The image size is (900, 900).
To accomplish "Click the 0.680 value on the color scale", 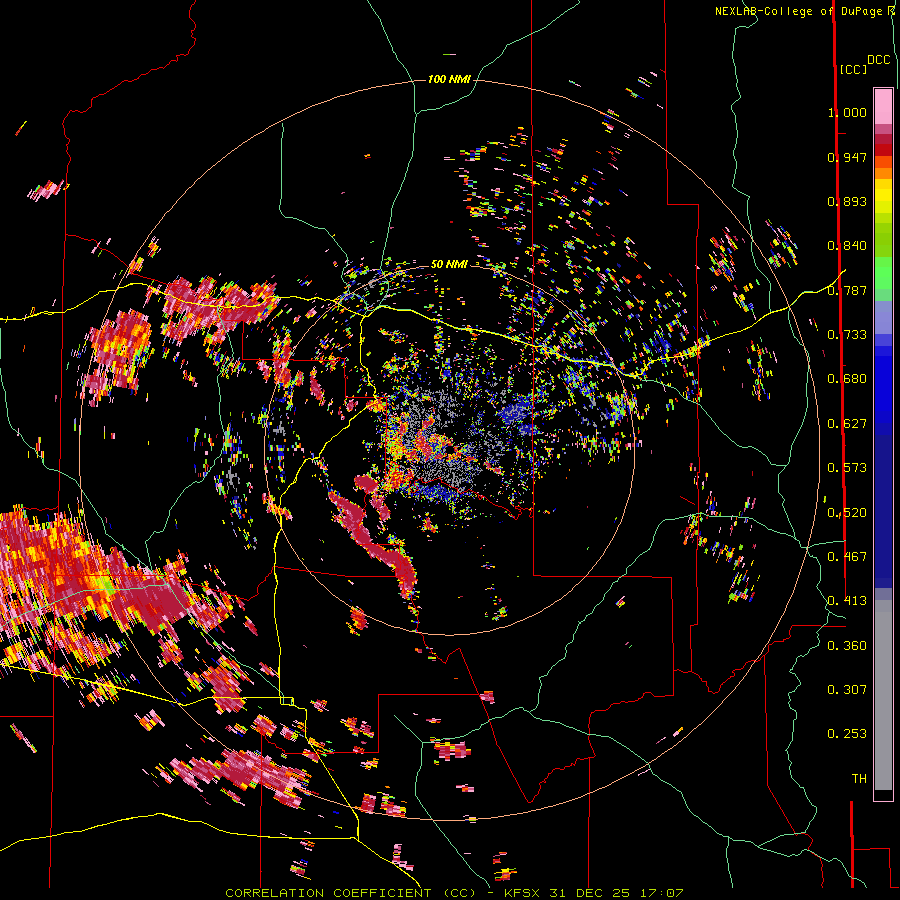I will (x=847, y=379).
